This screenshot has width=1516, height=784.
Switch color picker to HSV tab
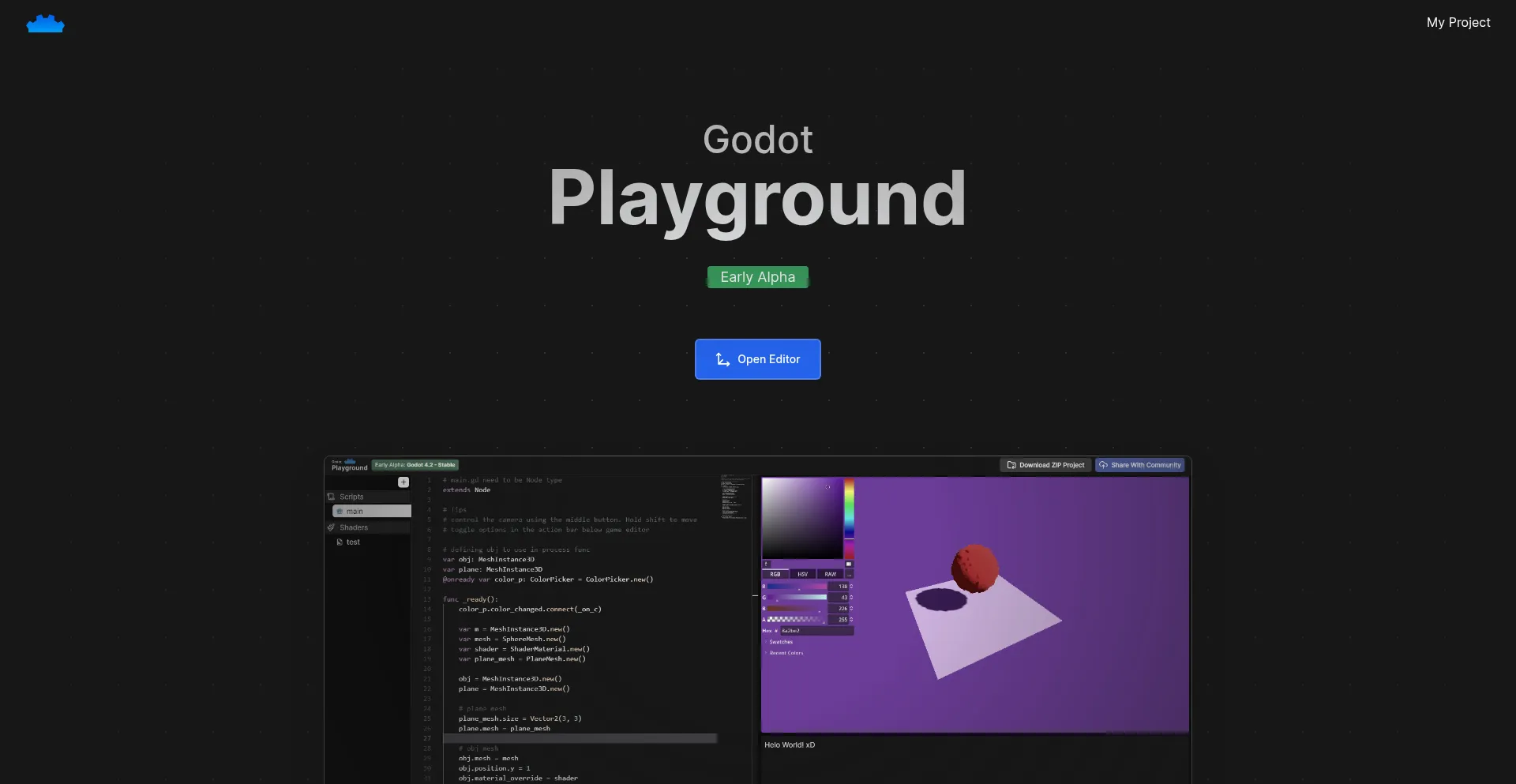[x=803, y=574]
